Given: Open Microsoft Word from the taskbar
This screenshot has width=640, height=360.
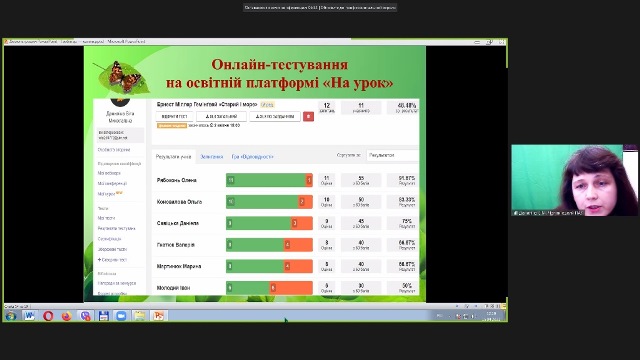Looking at the screenshot, I should [x=29, y=316].
